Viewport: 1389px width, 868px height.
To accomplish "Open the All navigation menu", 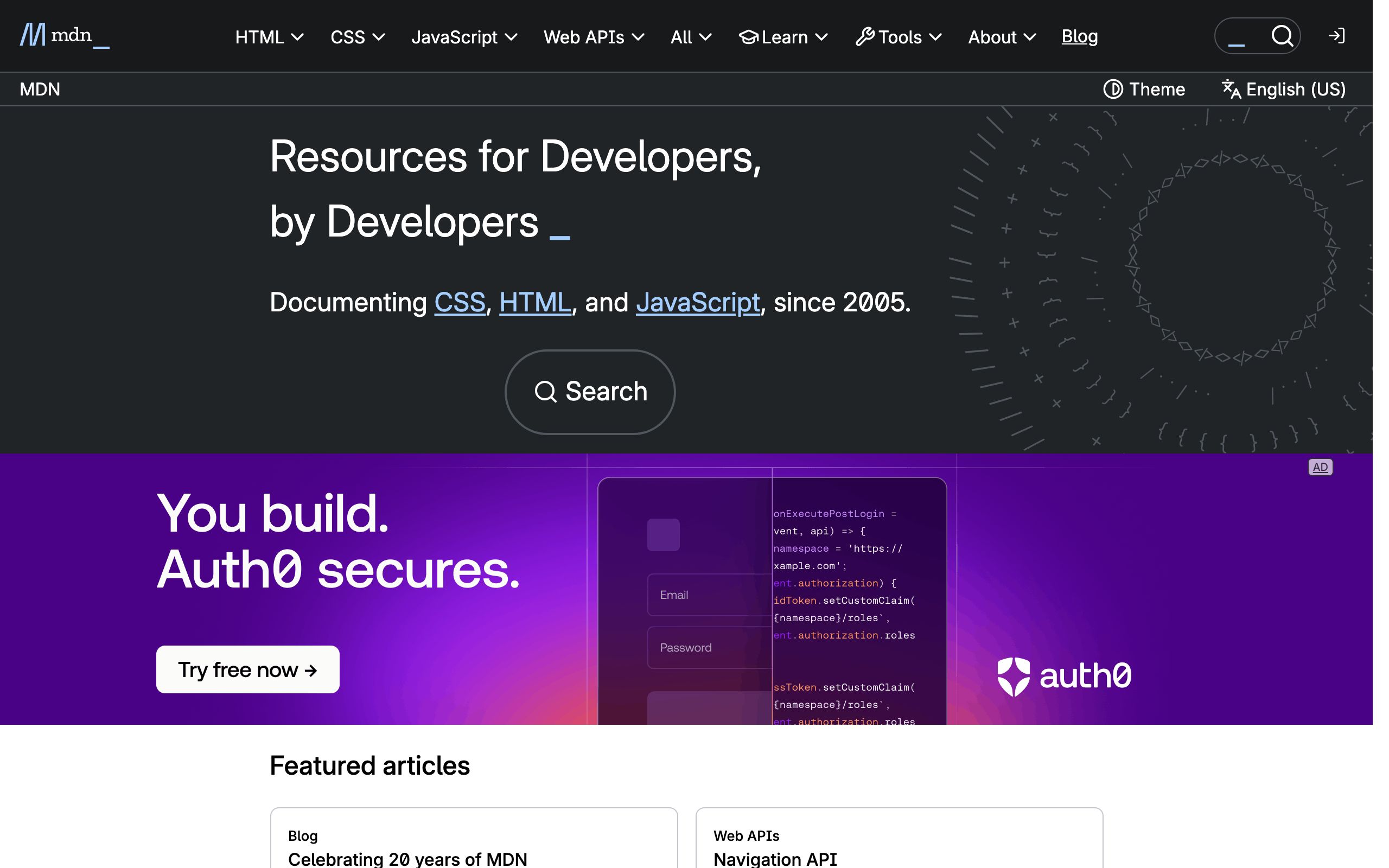I will click(691, 37).
